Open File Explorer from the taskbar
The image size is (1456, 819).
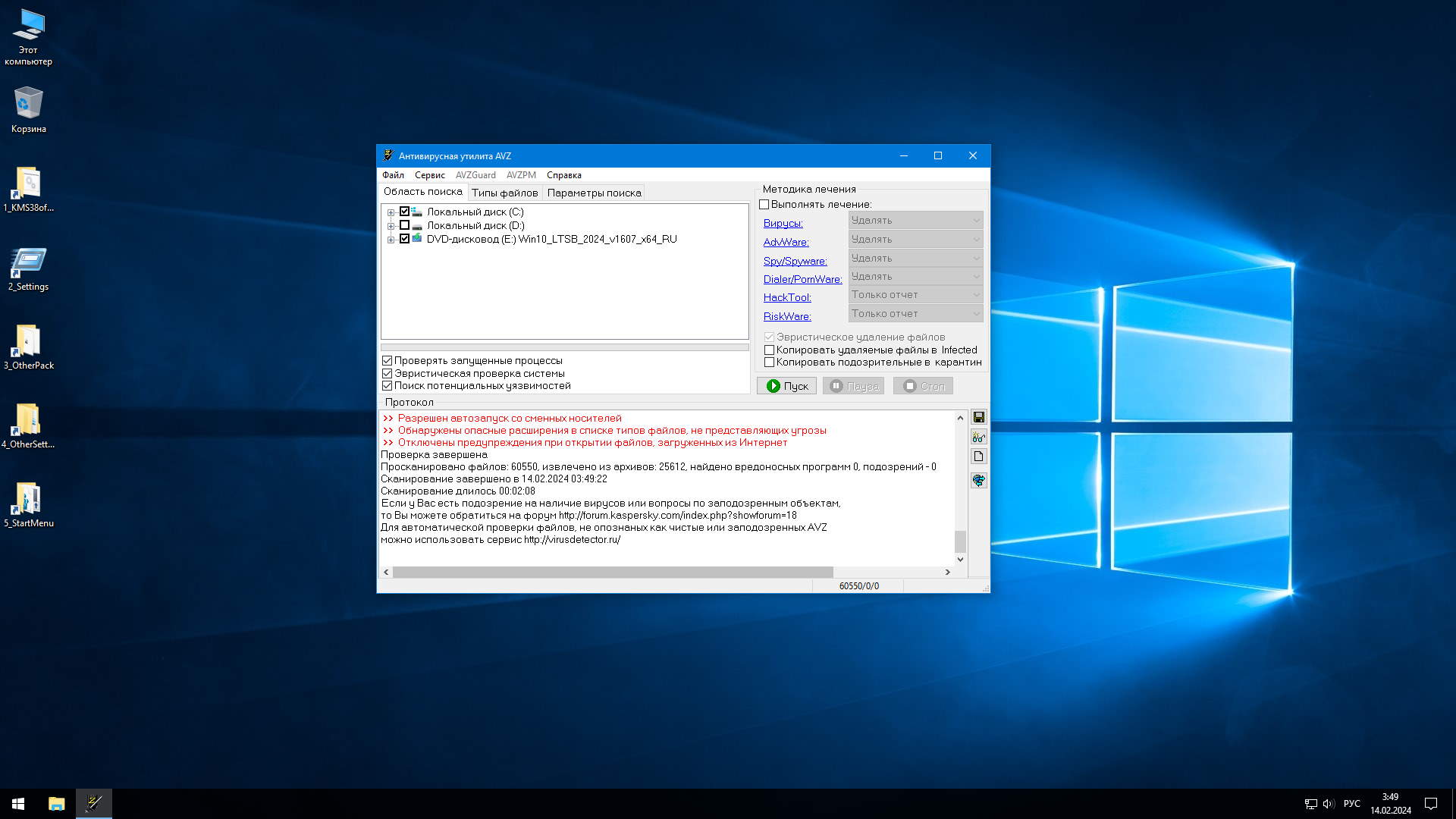click(56, 804)
